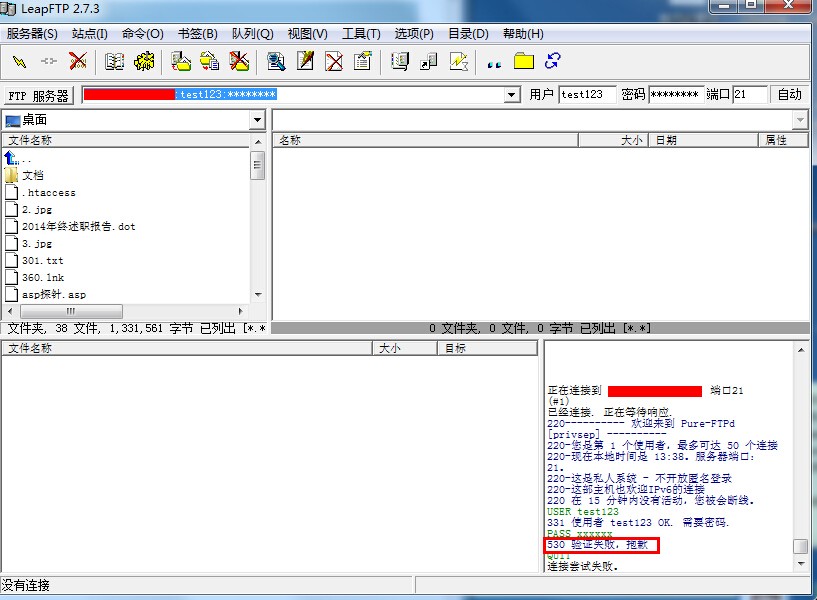Click the disconnect red X icon

click(x=78, y=61)
